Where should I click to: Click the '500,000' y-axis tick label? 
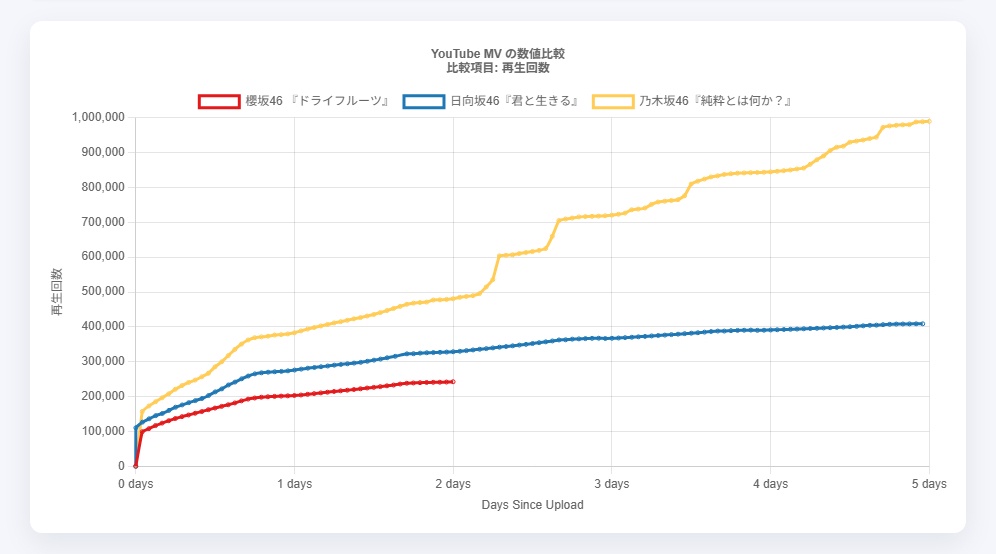(103, 292)
